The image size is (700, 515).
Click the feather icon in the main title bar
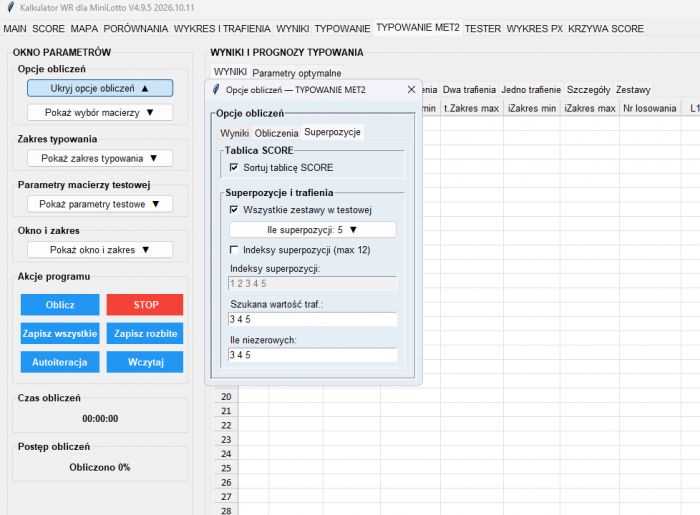pyautogui.click(x=11, y=7)
